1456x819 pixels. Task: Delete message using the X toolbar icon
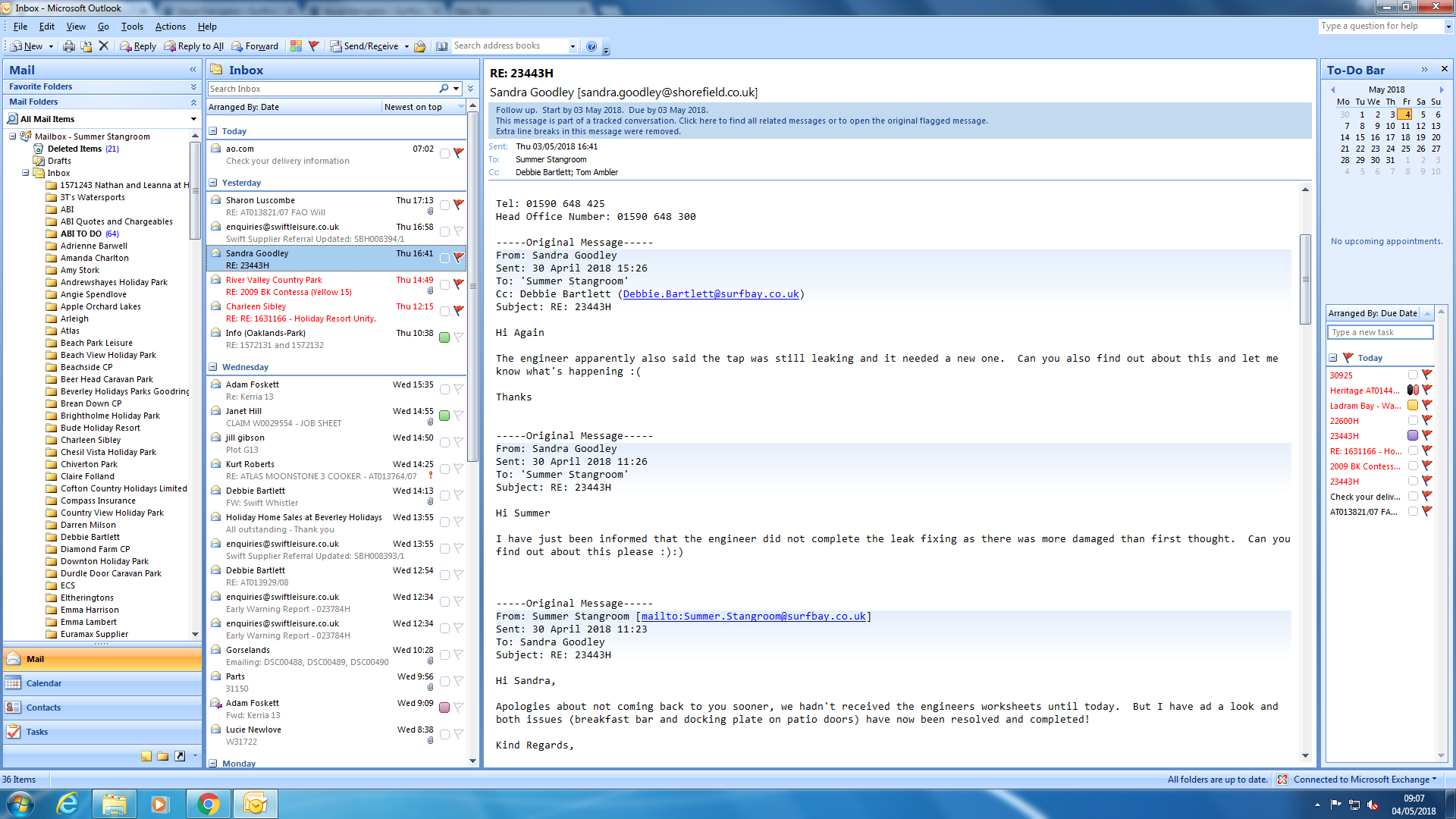104,46
